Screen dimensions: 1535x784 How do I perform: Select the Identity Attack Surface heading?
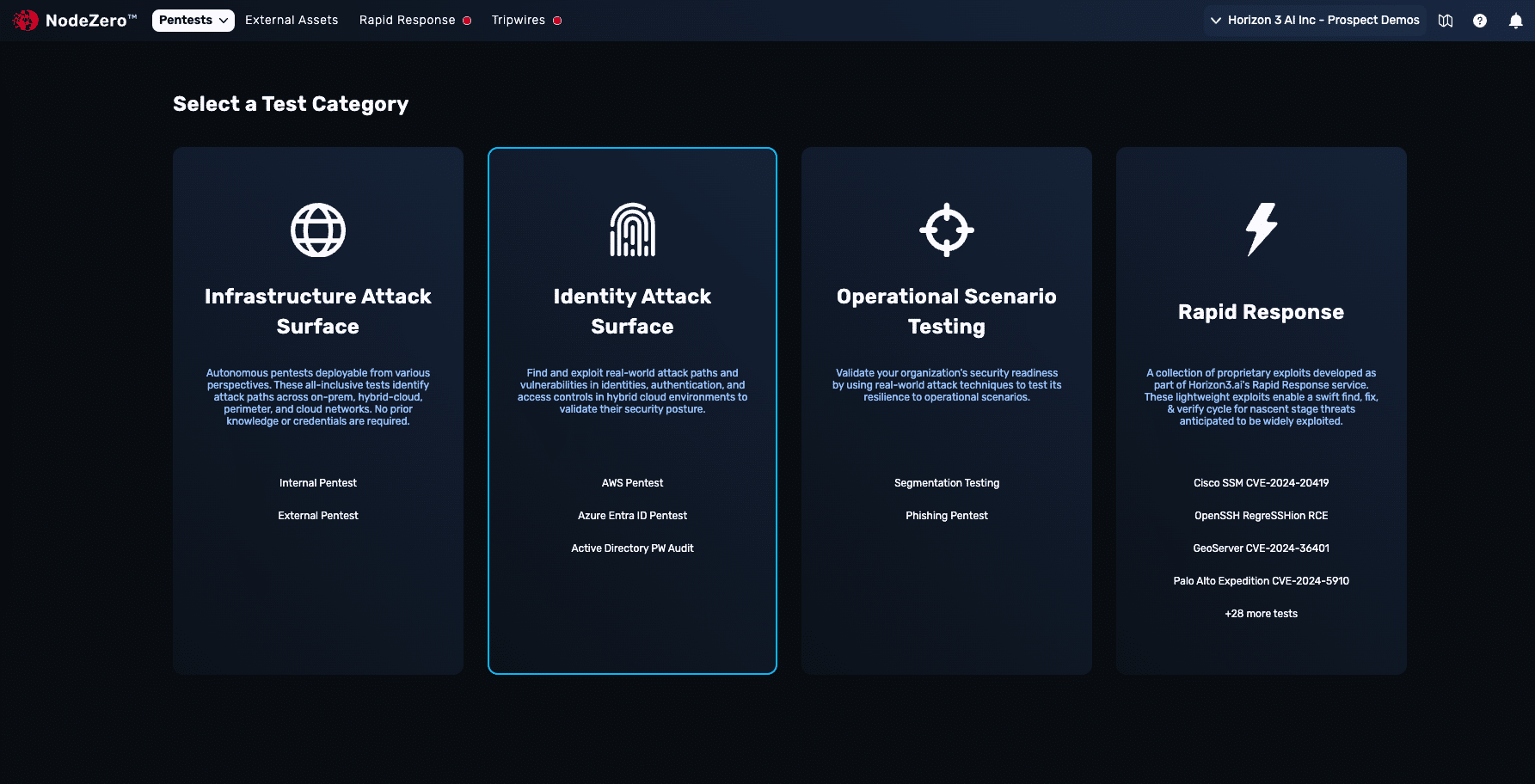pyautogui.click(x=633, y=311)
